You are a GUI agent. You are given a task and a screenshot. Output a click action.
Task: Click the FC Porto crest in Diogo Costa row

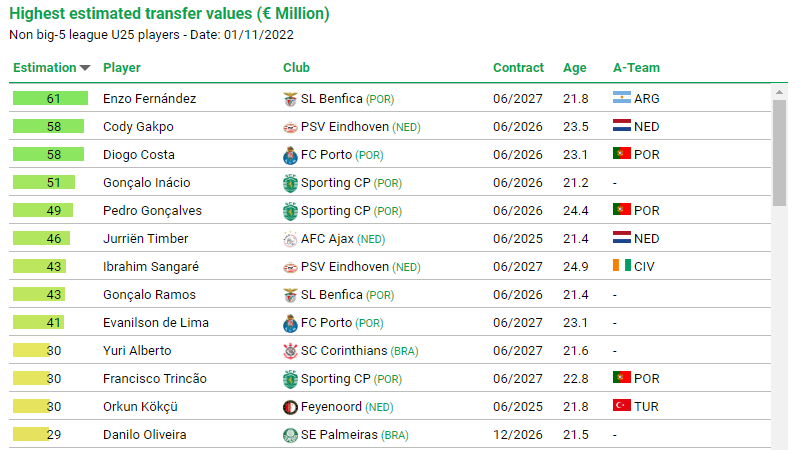click(290, 155)
